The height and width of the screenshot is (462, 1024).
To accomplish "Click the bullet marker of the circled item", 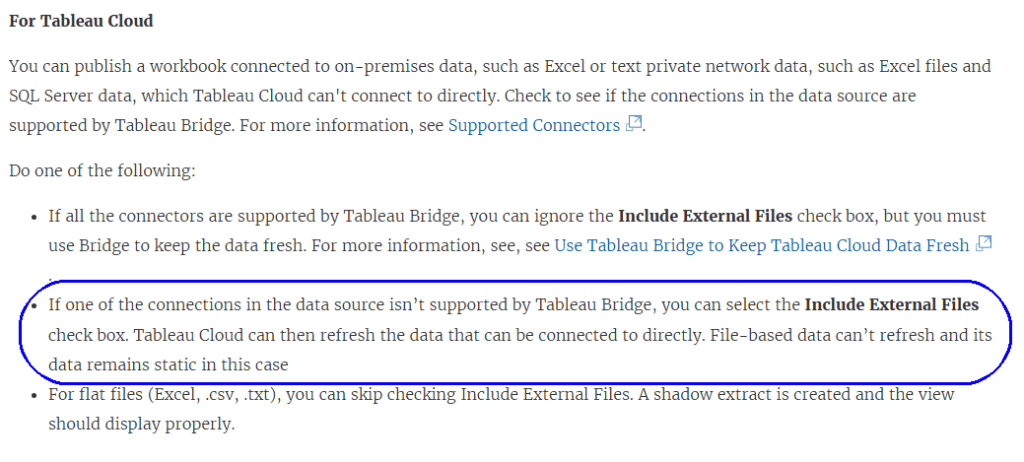I will tap(35, 305).
